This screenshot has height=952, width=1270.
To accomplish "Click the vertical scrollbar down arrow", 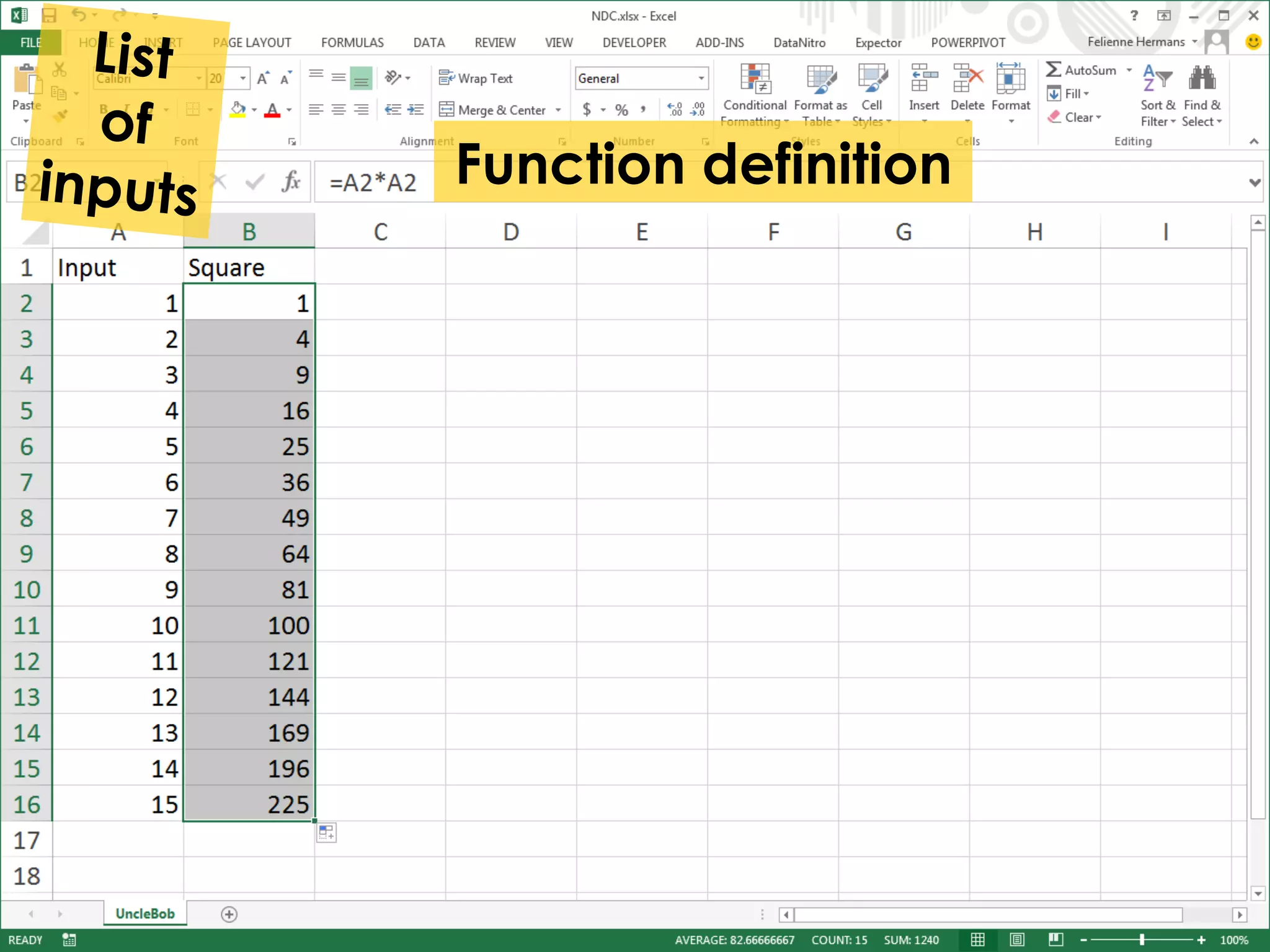I will [x=1258, y=893].
